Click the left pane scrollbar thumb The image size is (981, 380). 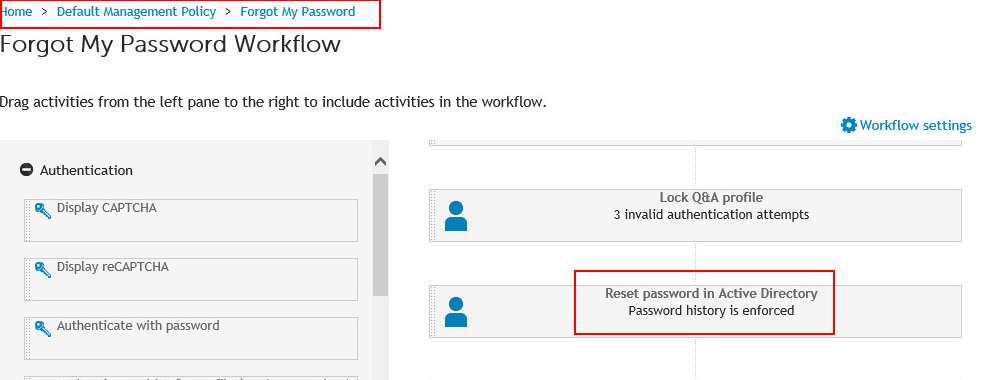[380, 235]
